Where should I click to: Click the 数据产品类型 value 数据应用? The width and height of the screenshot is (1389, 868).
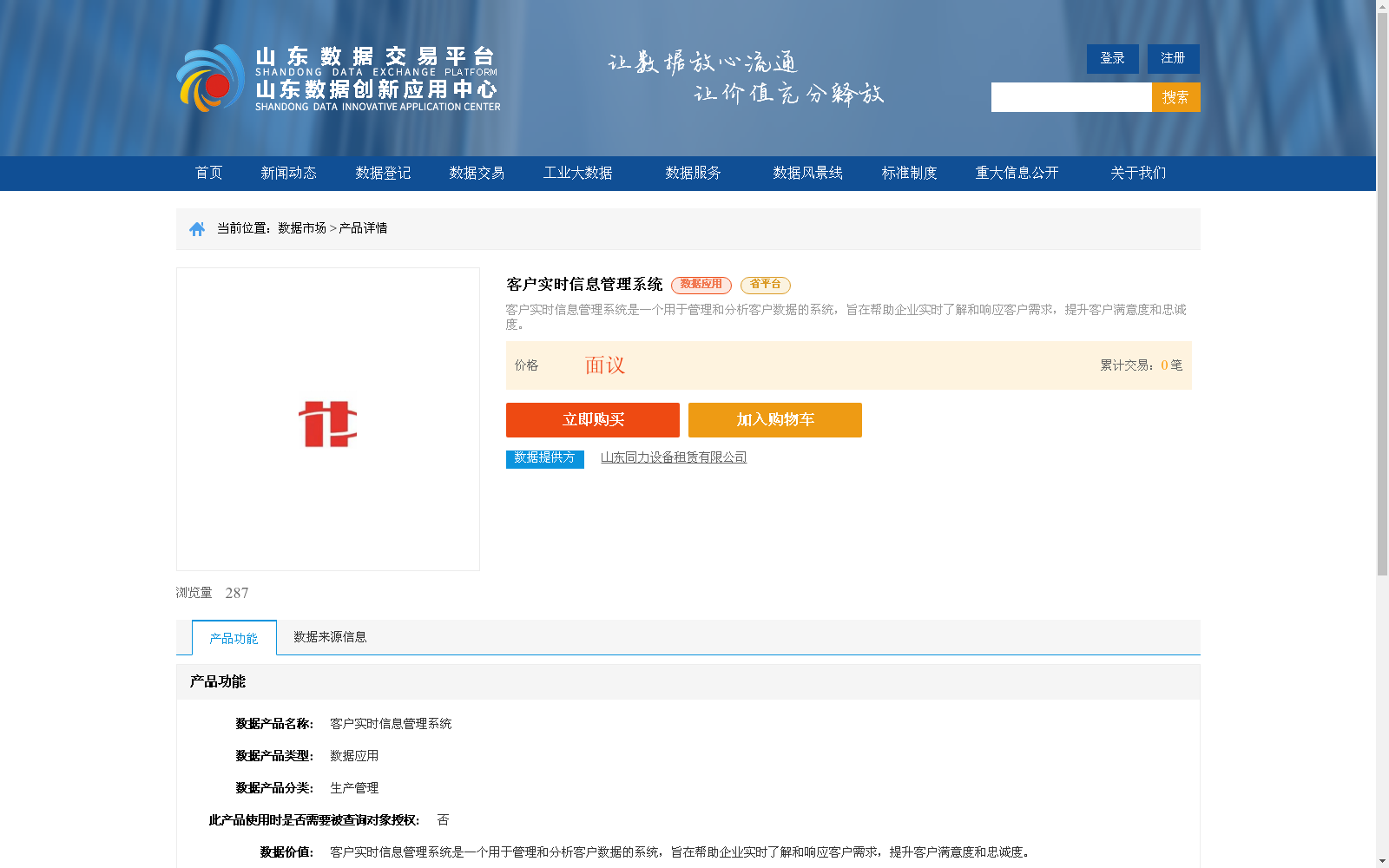pos(354,756)
